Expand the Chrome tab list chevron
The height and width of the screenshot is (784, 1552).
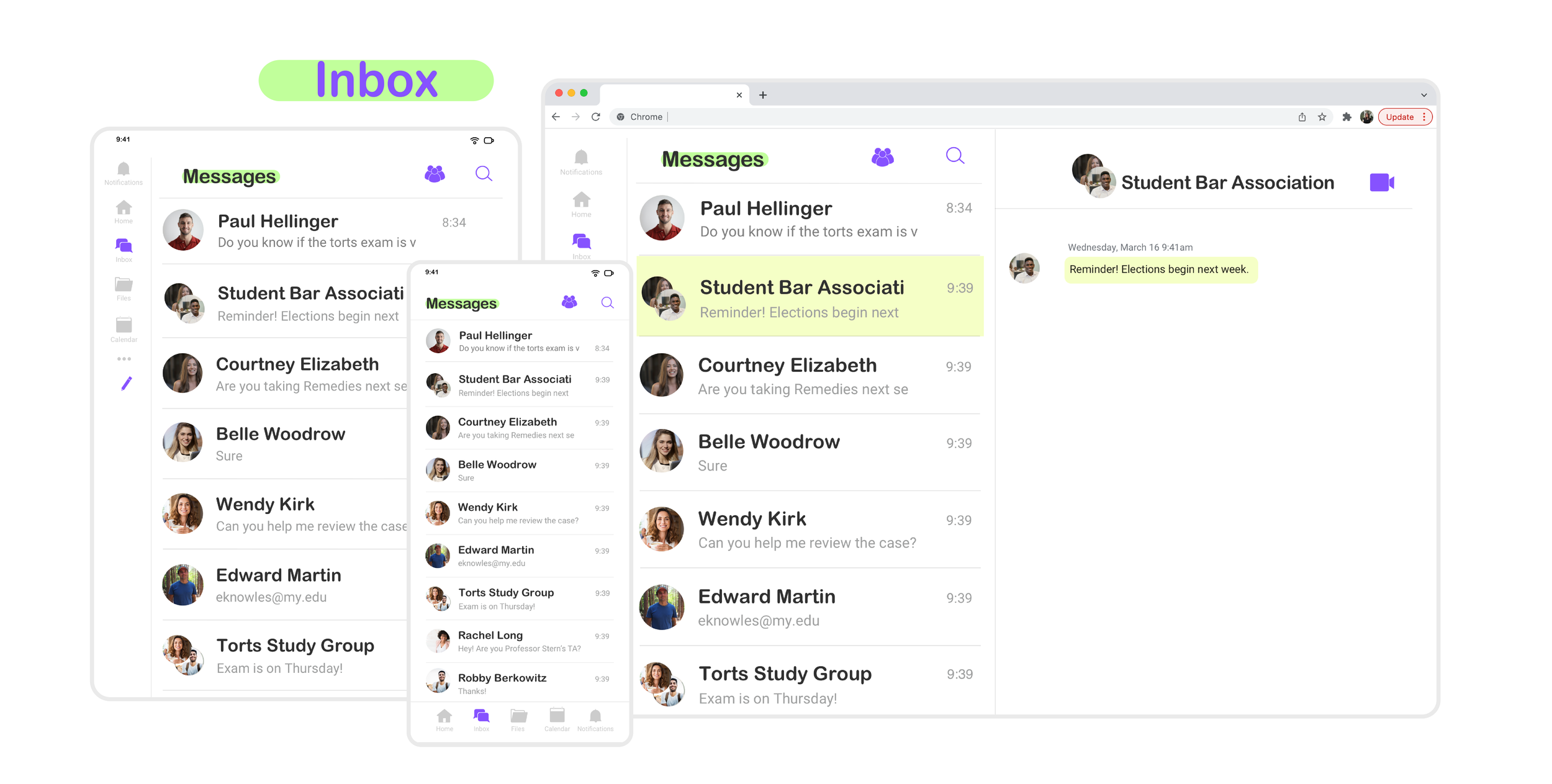[x=1423, y=95]
